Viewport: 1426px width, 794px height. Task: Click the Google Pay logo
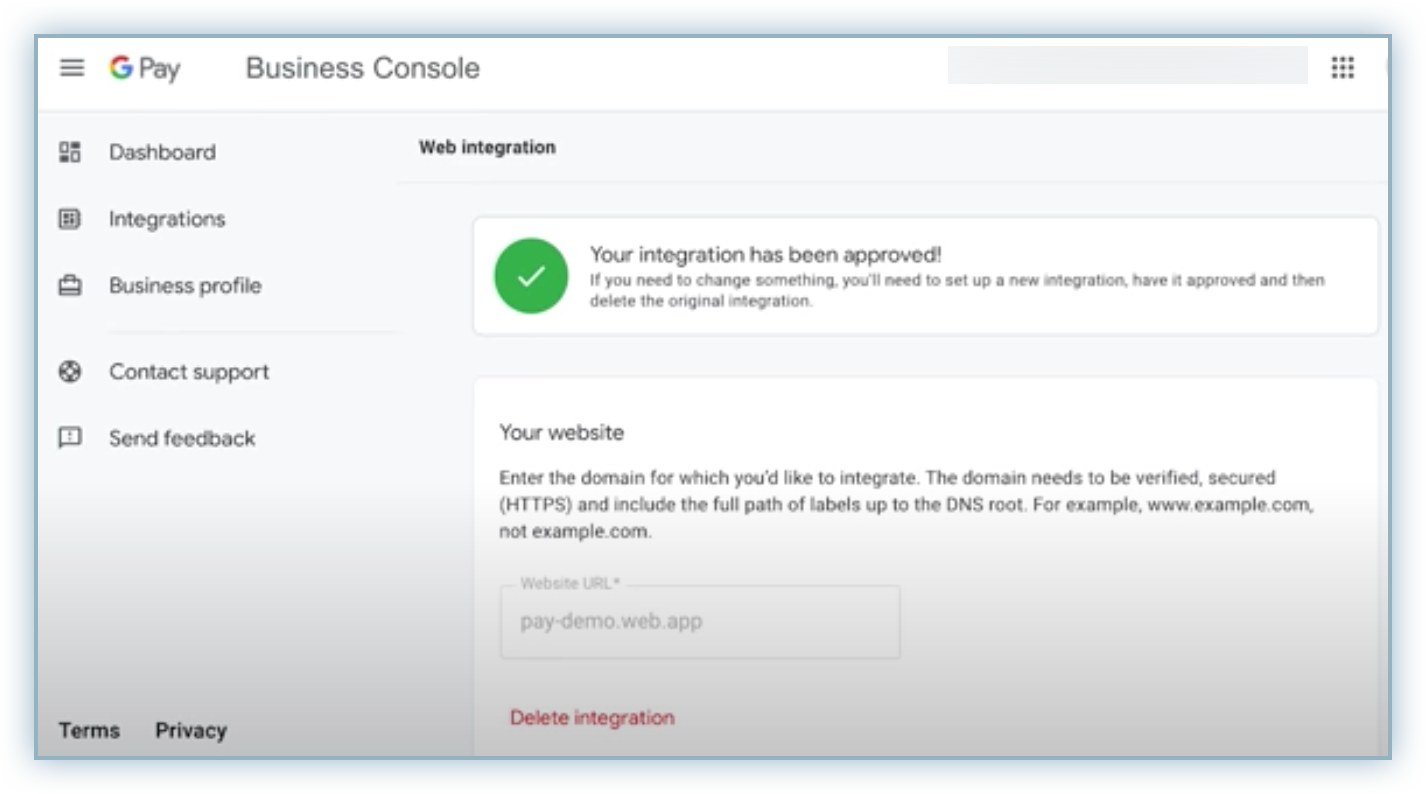click(x=145, y=68)
